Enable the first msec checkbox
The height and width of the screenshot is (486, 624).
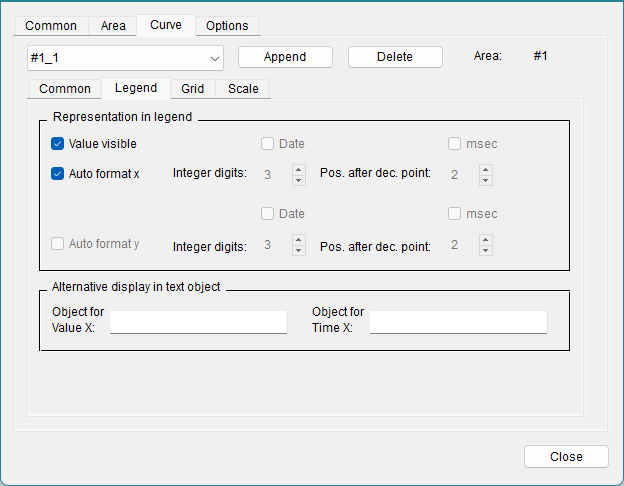(x=455, y=144)
